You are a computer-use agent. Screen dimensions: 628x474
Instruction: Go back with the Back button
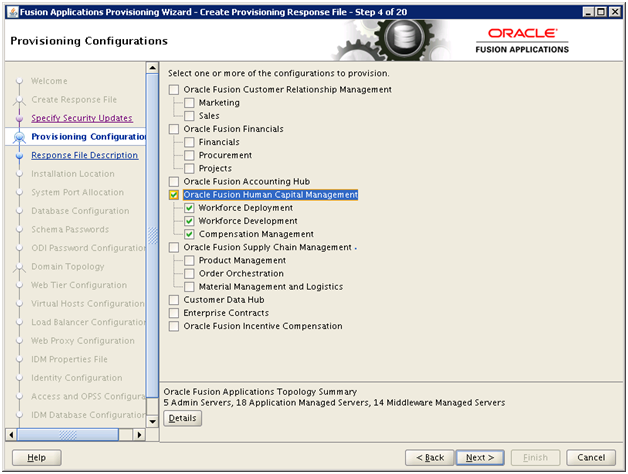point(430,458)
